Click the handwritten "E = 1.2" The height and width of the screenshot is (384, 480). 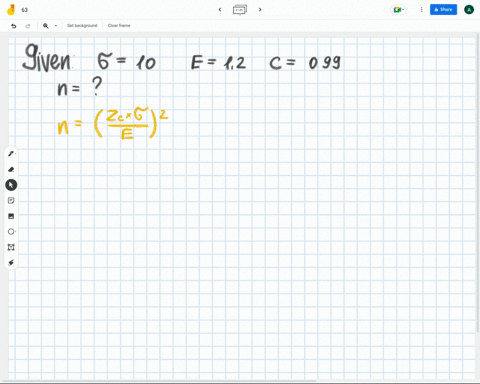point(218,63)
